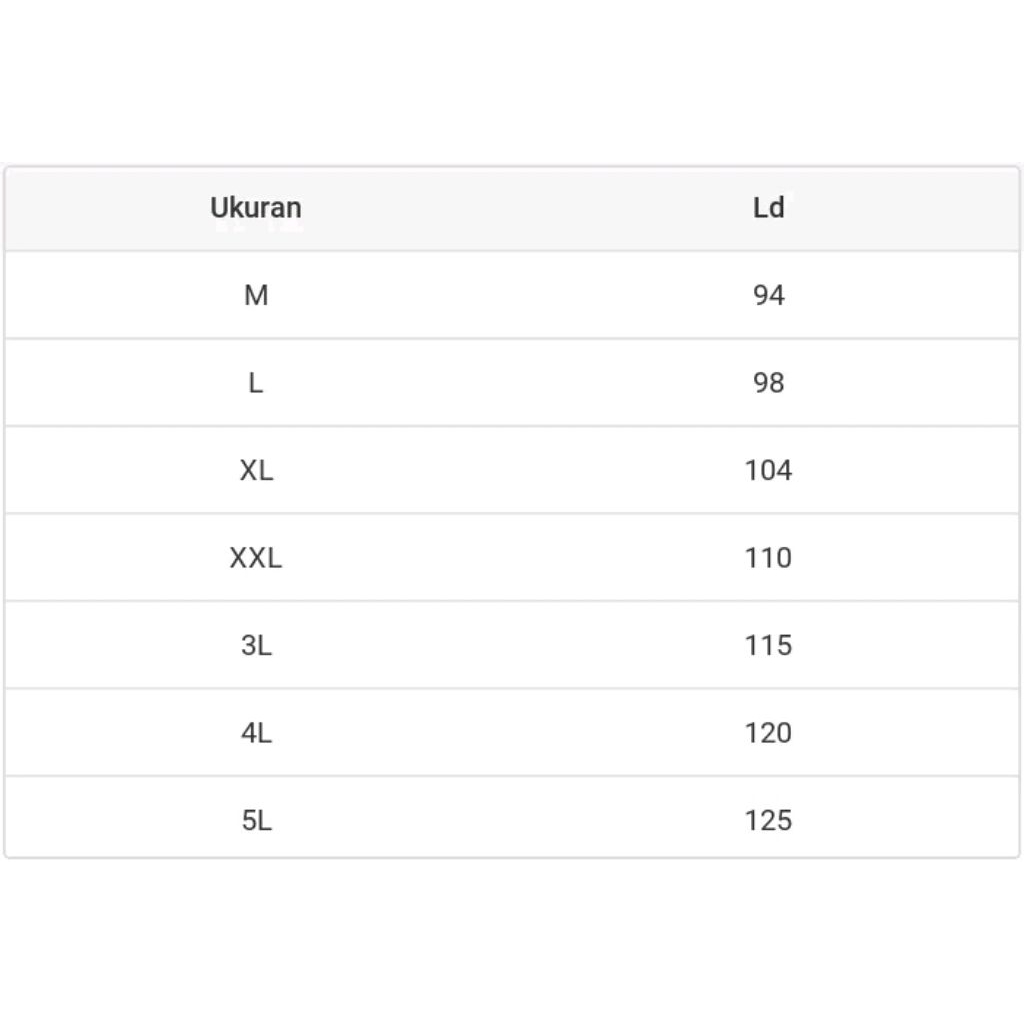Click the Ld value 104
1024x1024 pixels.
768,470
